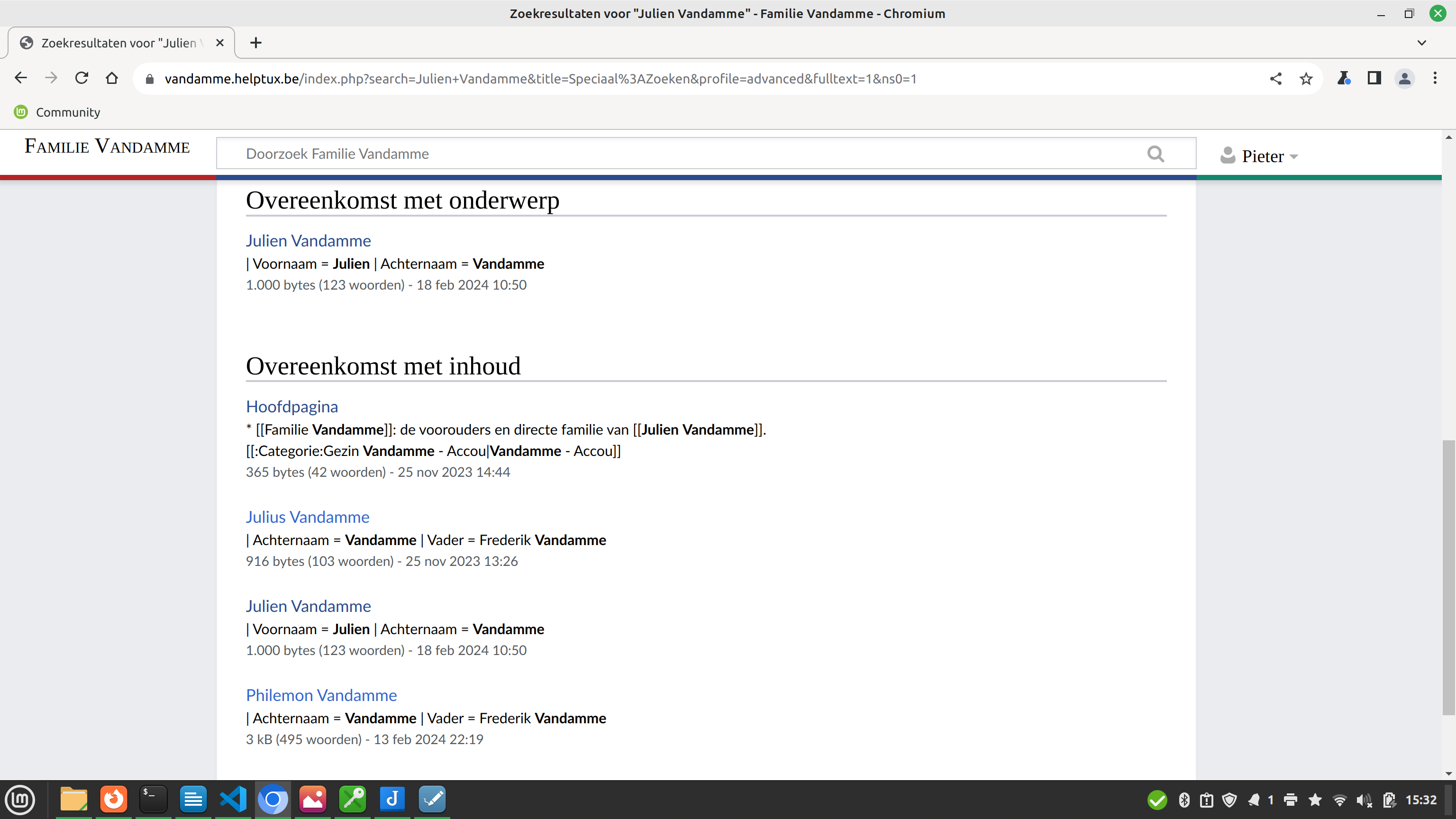Reload the current page
This screenshot has height=819, width=1456.
[x=82, y=79]
